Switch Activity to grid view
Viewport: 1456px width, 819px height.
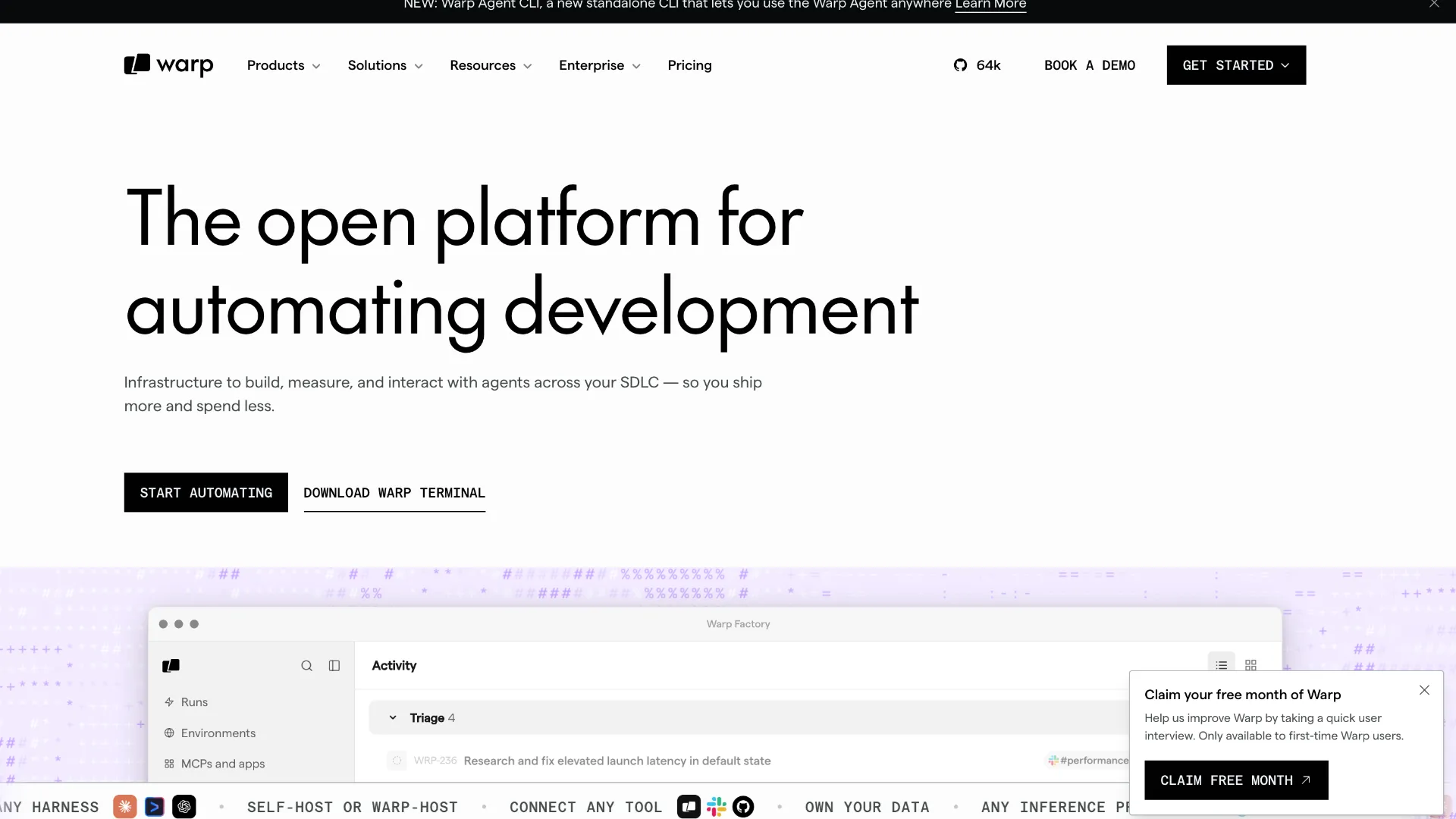[x=1251, y=665]
